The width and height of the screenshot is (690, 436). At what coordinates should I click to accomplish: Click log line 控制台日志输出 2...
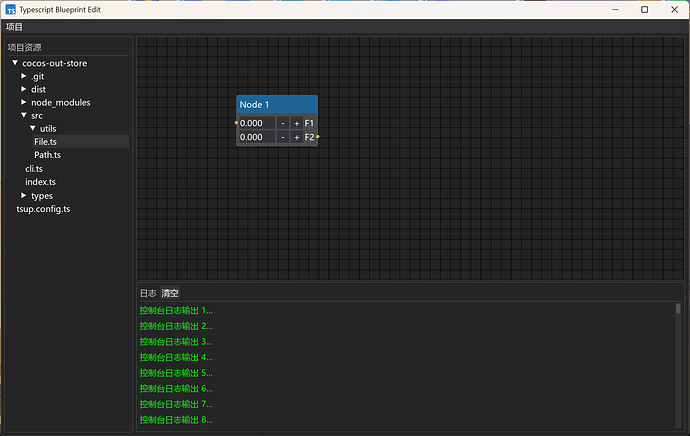[x=176, y=326]
